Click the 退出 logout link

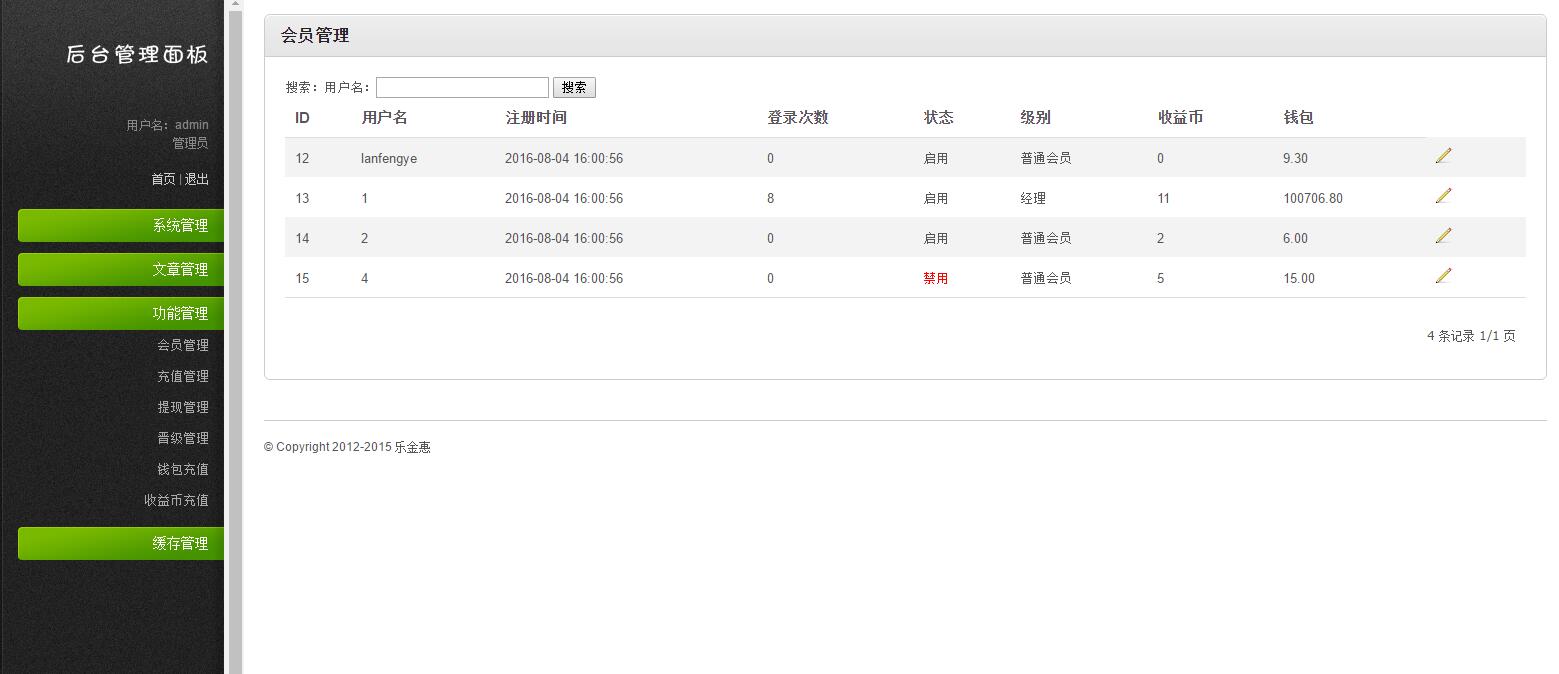[197, 180]
